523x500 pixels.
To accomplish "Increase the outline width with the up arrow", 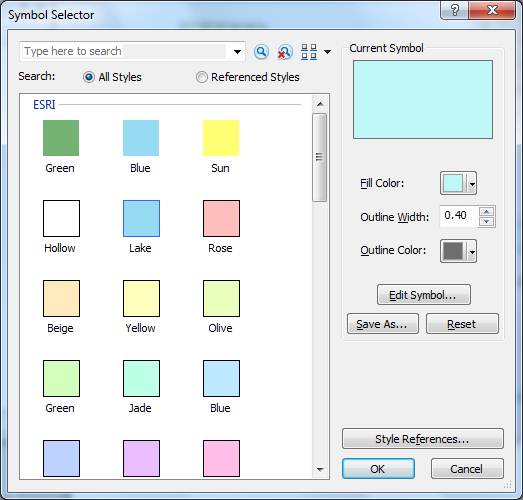I will [x=487, y=211].
